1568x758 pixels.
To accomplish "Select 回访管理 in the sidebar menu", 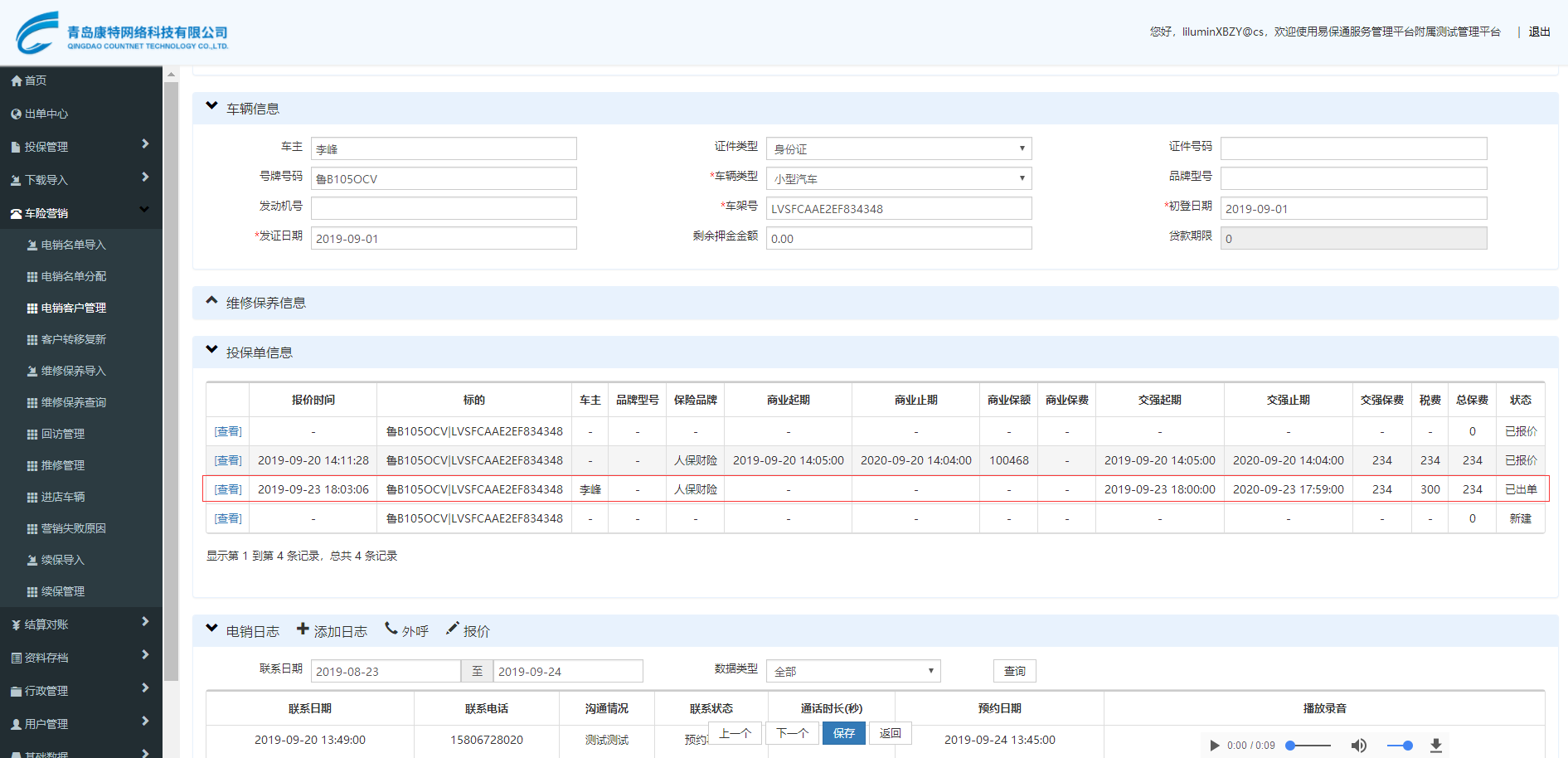I will pos(62,434).
